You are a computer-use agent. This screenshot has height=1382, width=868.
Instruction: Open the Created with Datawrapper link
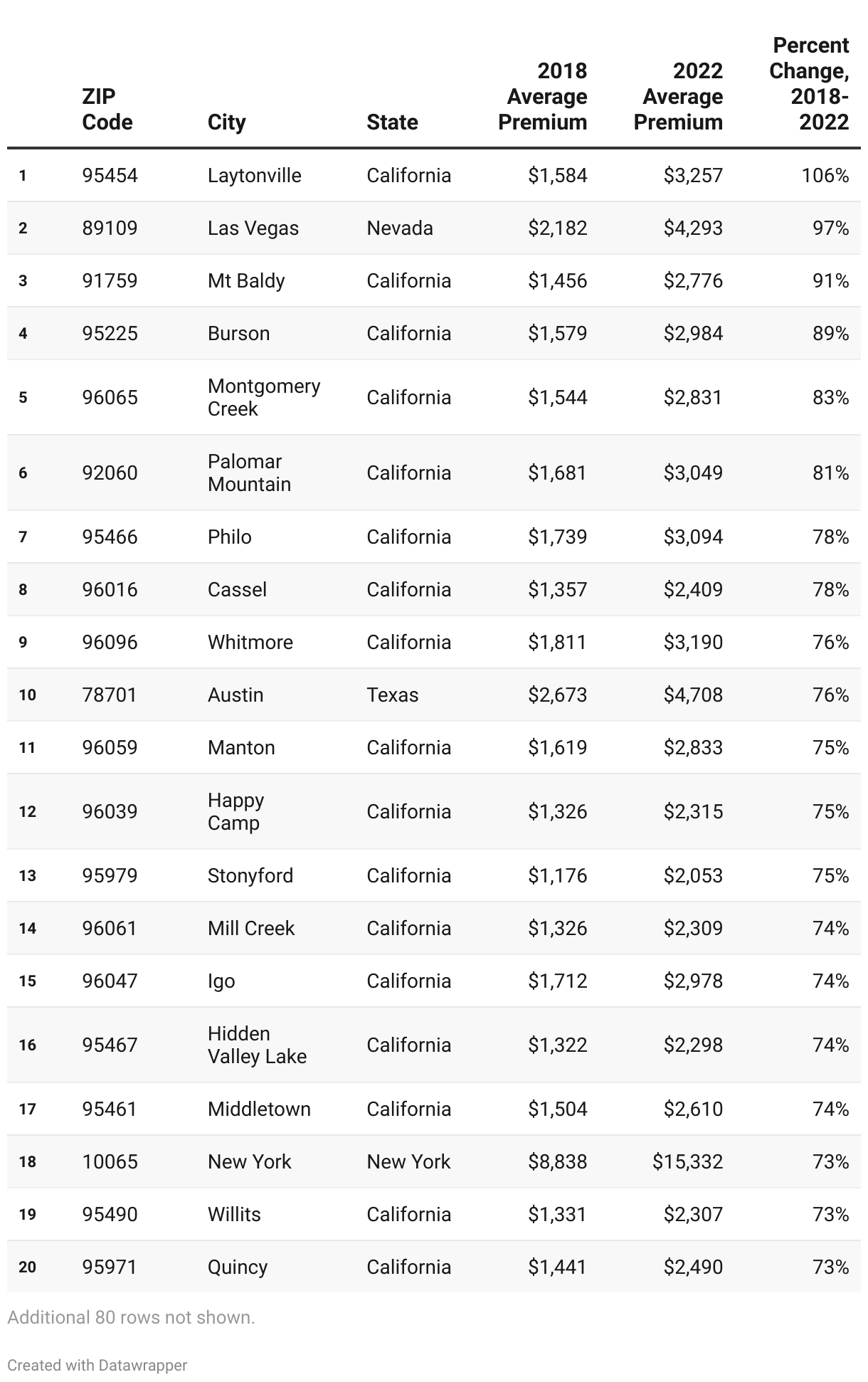coord(97,1365)
